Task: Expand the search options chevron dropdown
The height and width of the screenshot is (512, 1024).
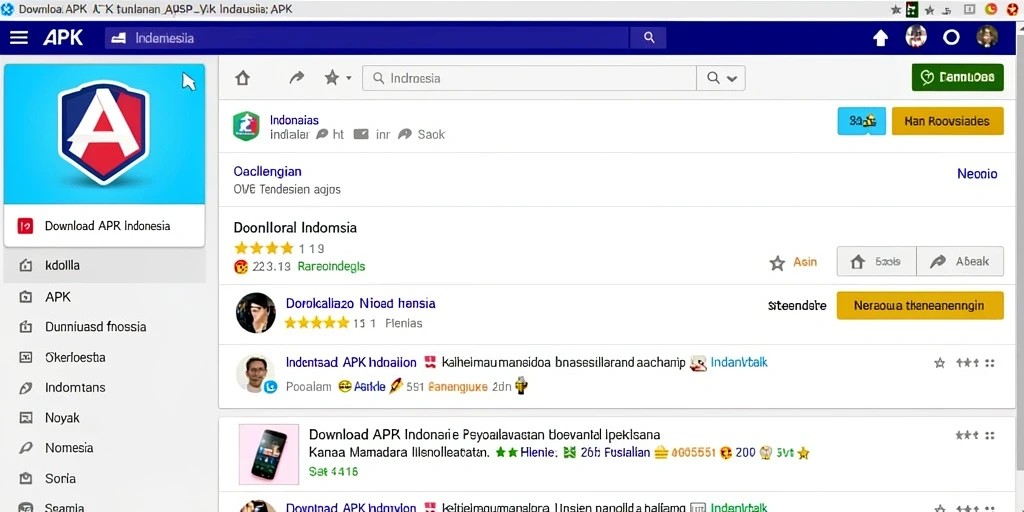Action: pyautogui.click(x=732, y=78)
